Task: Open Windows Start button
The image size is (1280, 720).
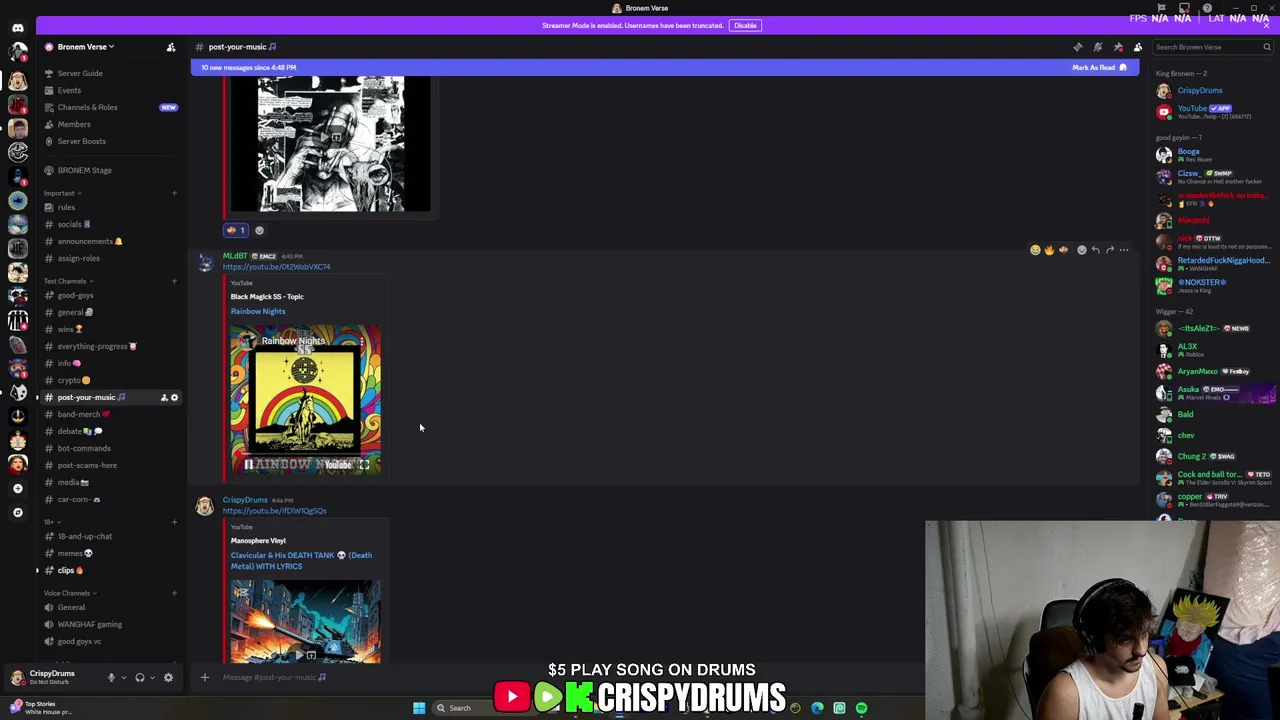Action: [419, 708]
